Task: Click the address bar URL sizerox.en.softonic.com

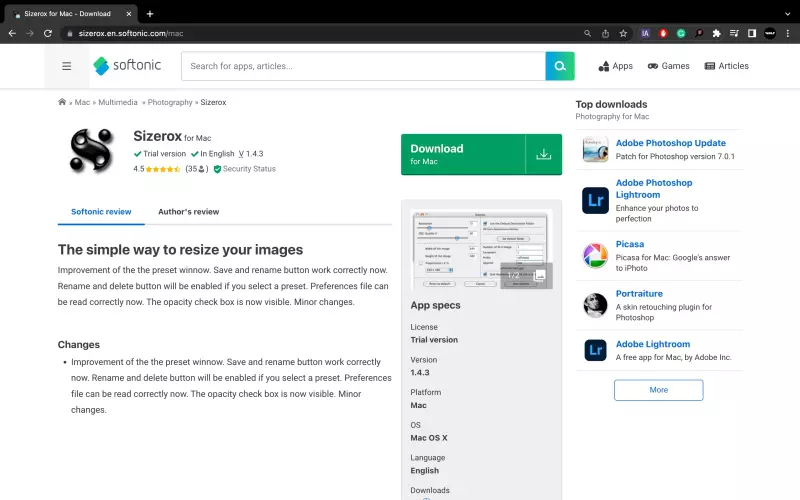Action: tap(131, 33)
